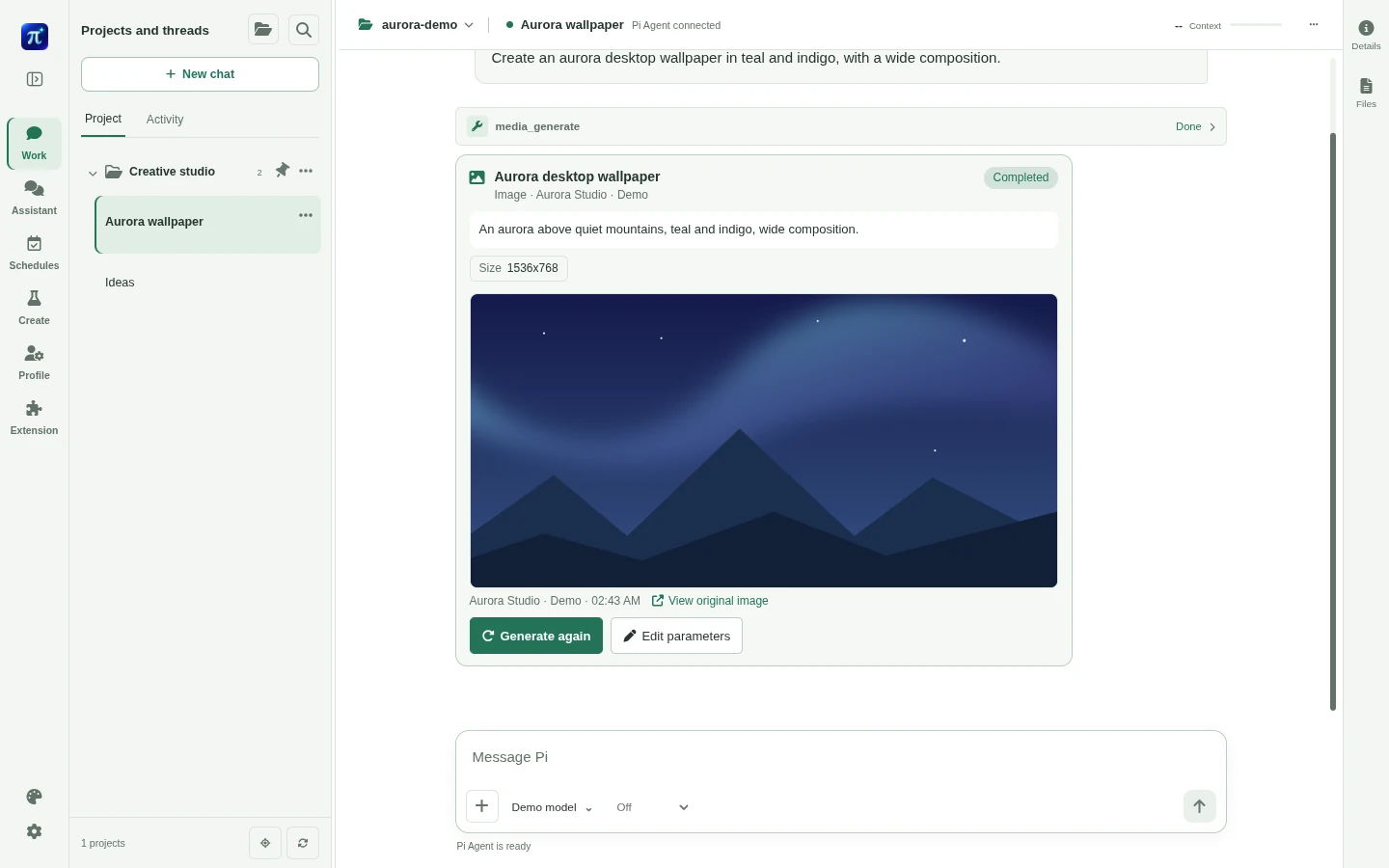The height and width of the screenshot is (868, 1389).
Task: Click the Projects and threads heading
Action: click(x=145, y=30)
